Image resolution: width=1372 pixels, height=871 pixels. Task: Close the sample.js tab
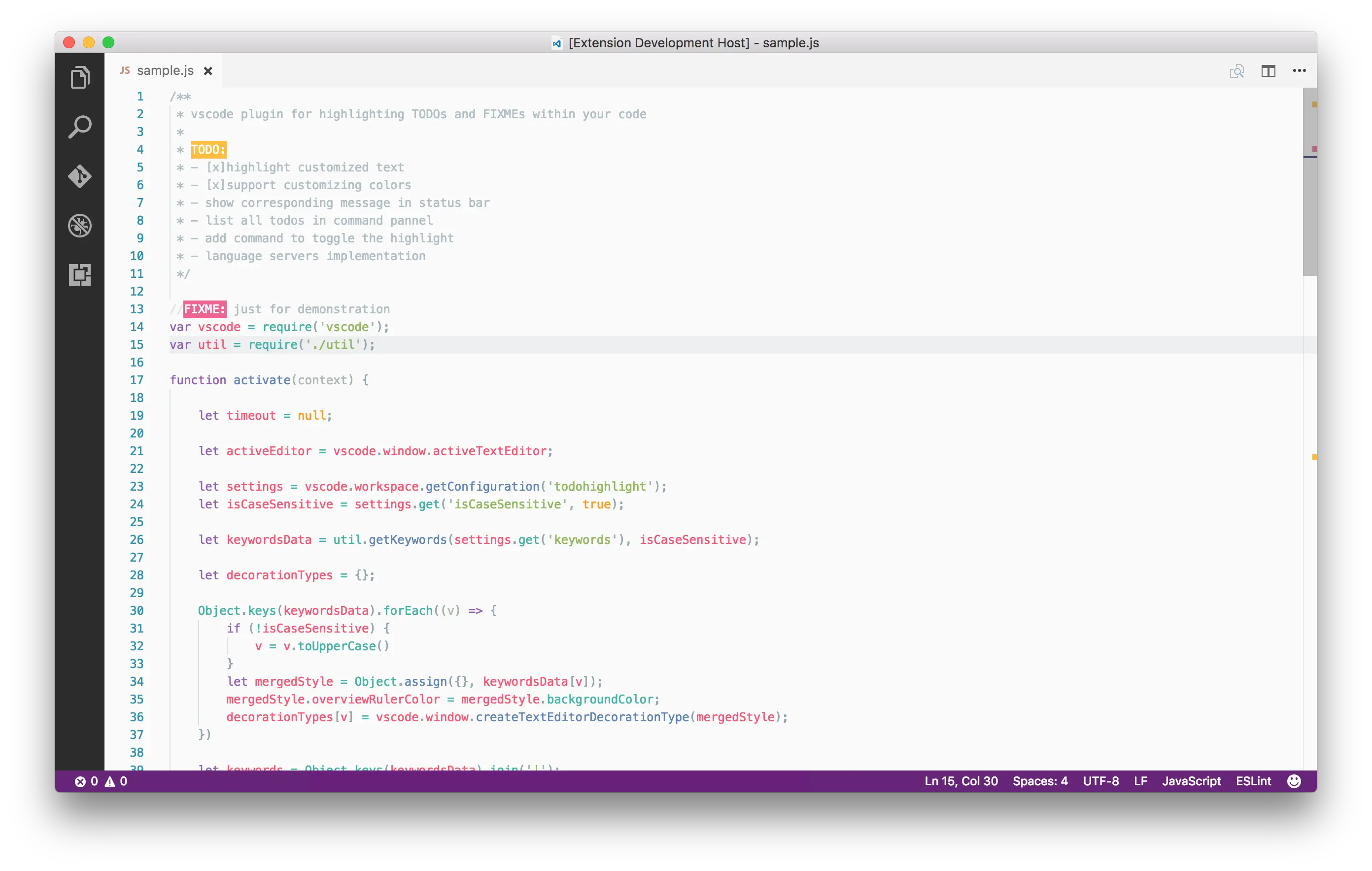208,71
